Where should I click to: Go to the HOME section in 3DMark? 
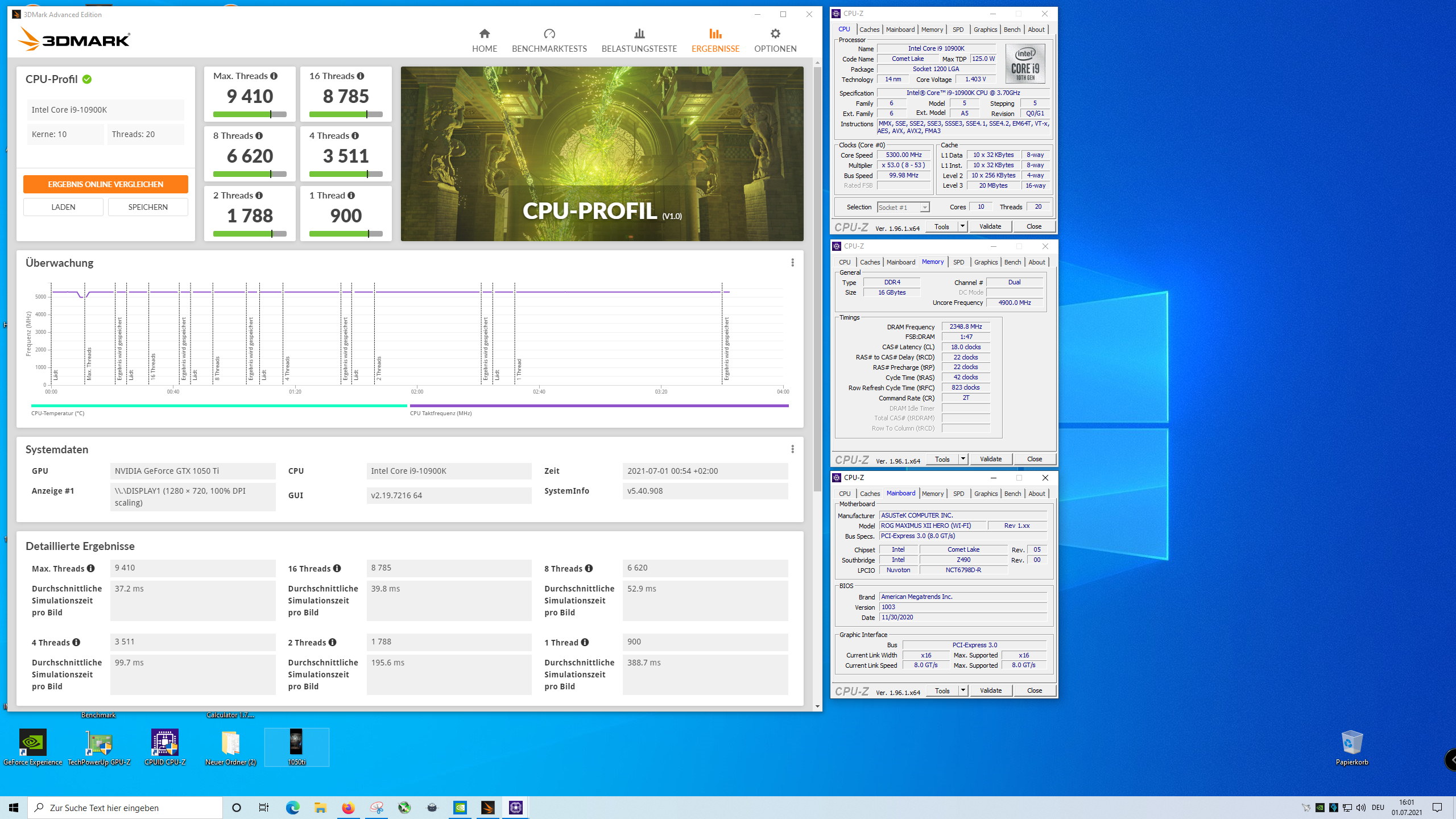click(x=485, y=41)
